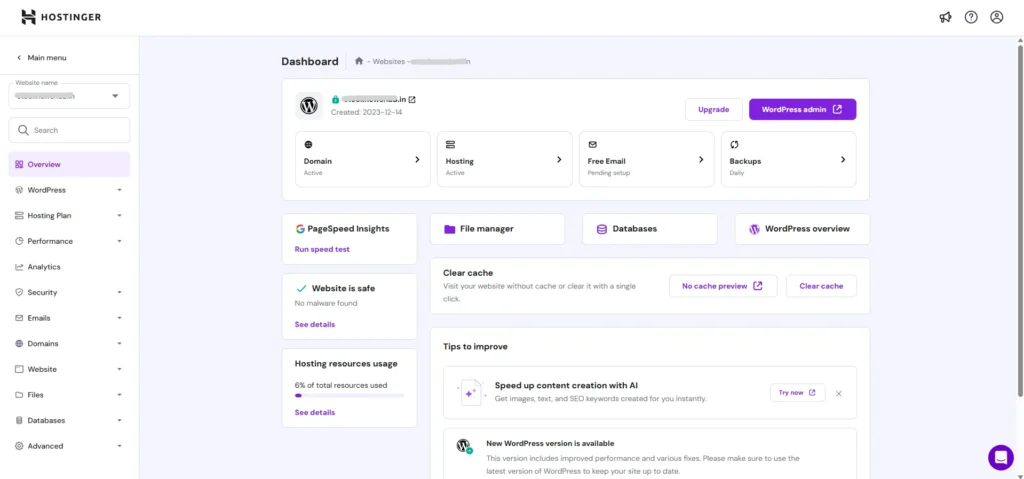See details for Hosting resources usage
The width and height of the screenshot is (1024, 479).
click(x=315, y=412)
